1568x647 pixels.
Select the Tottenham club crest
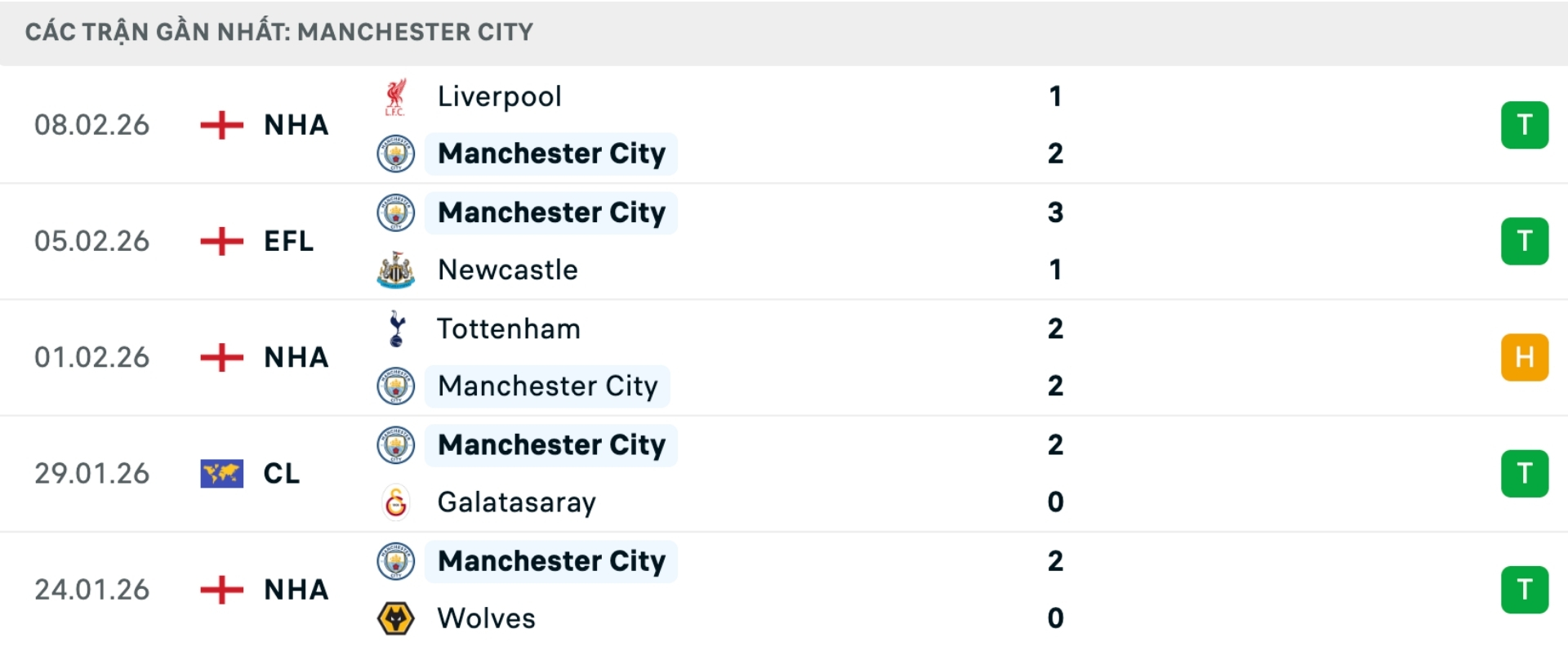click(x=394, y=328)
